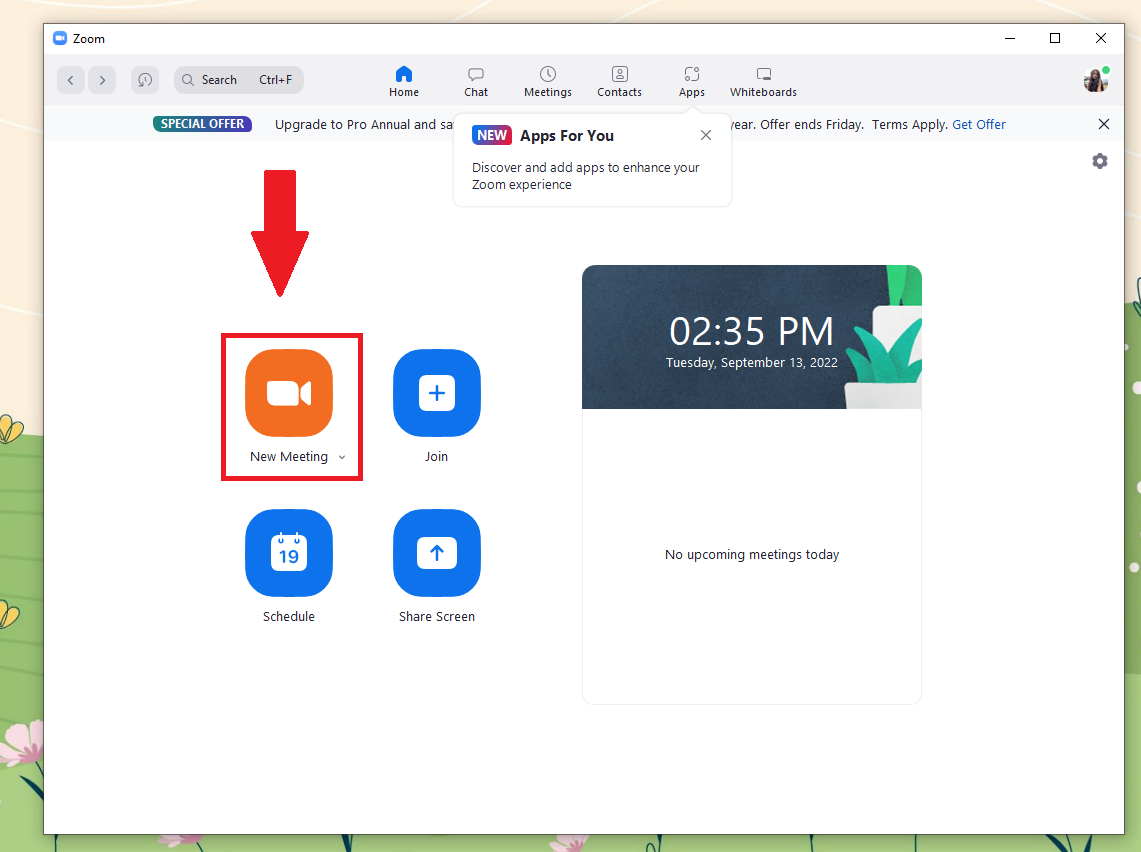Click the clock banner showing 02:35 PM
This screenshot has width=1141, height=852.
(x=752, y=337)
